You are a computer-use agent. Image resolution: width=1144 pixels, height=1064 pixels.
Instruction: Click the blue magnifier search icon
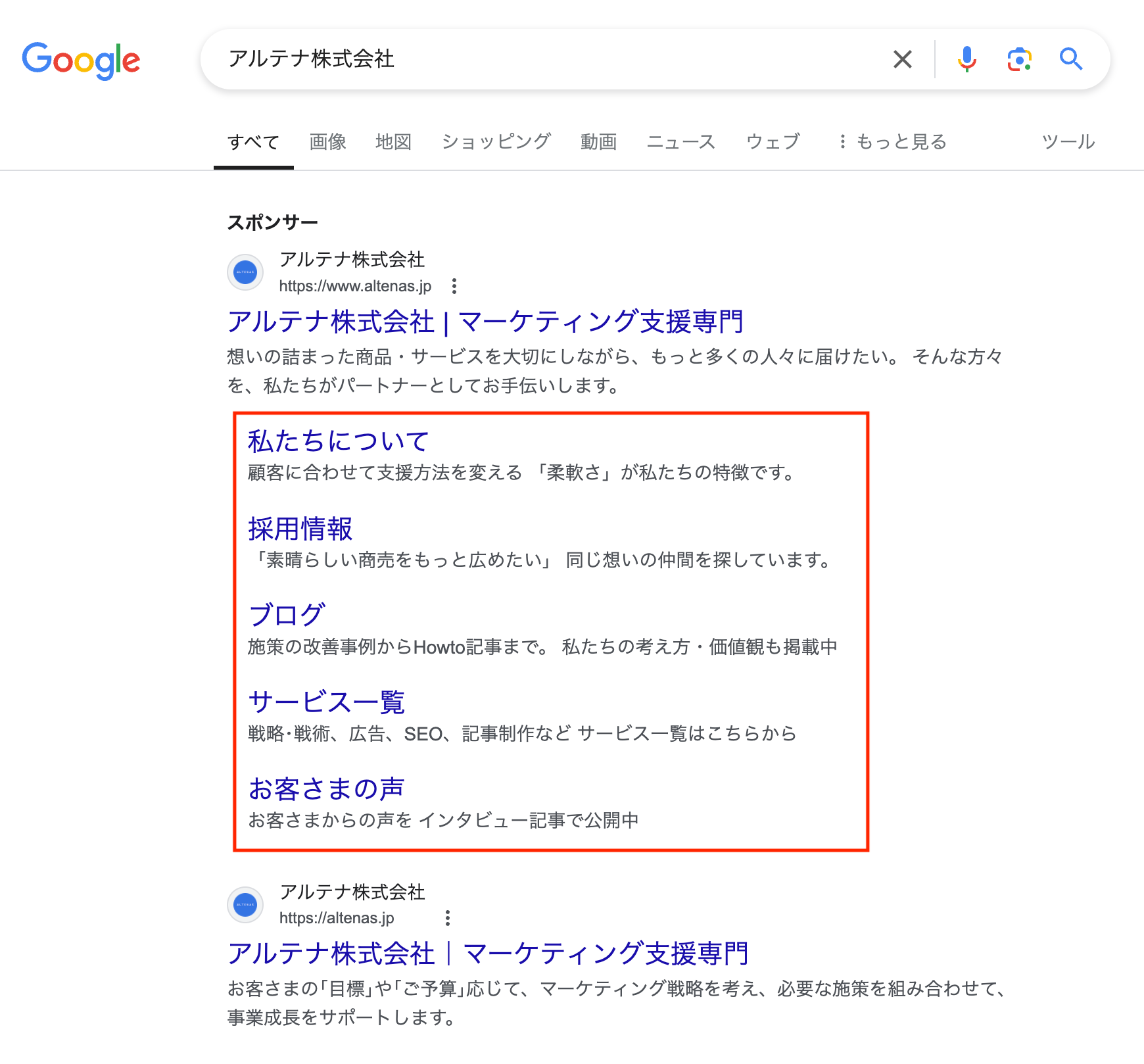[x=1071, y=59]
